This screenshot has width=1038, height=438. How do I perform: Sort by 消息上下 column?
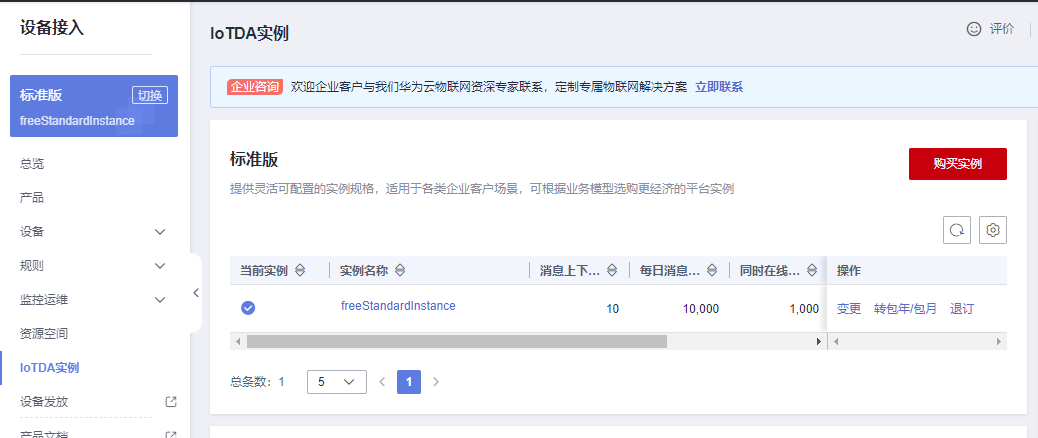[612, 271]
